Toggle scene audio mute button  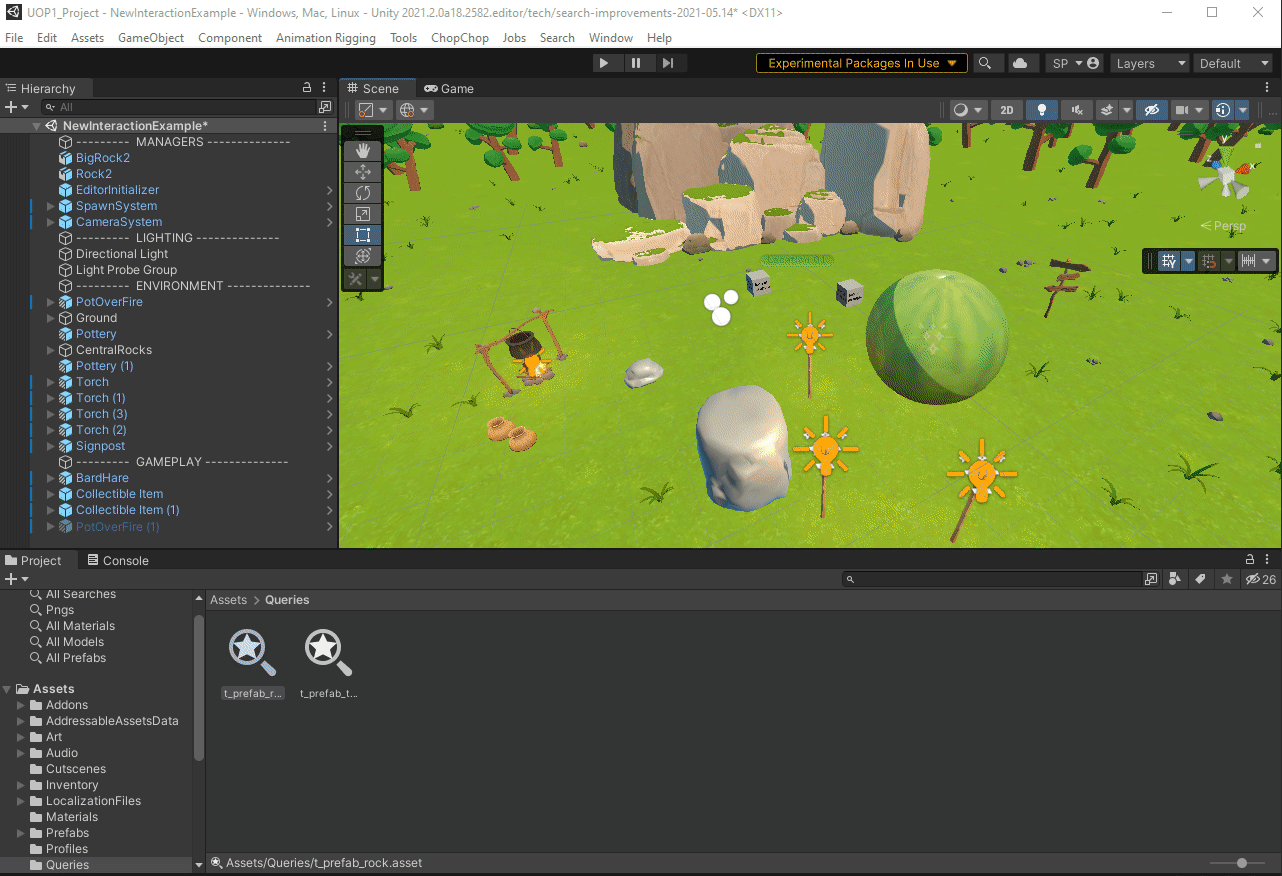coord(1076,110)
